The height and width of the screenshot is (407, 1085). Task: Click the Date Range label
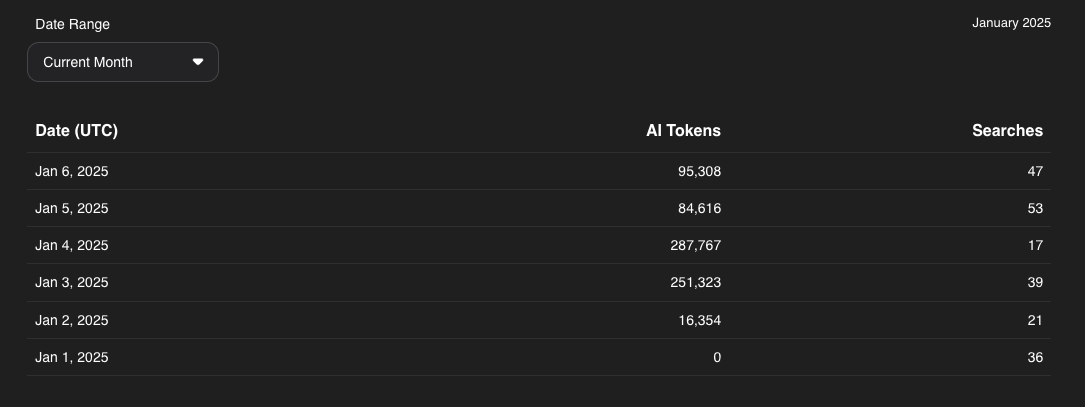point(72,24)
